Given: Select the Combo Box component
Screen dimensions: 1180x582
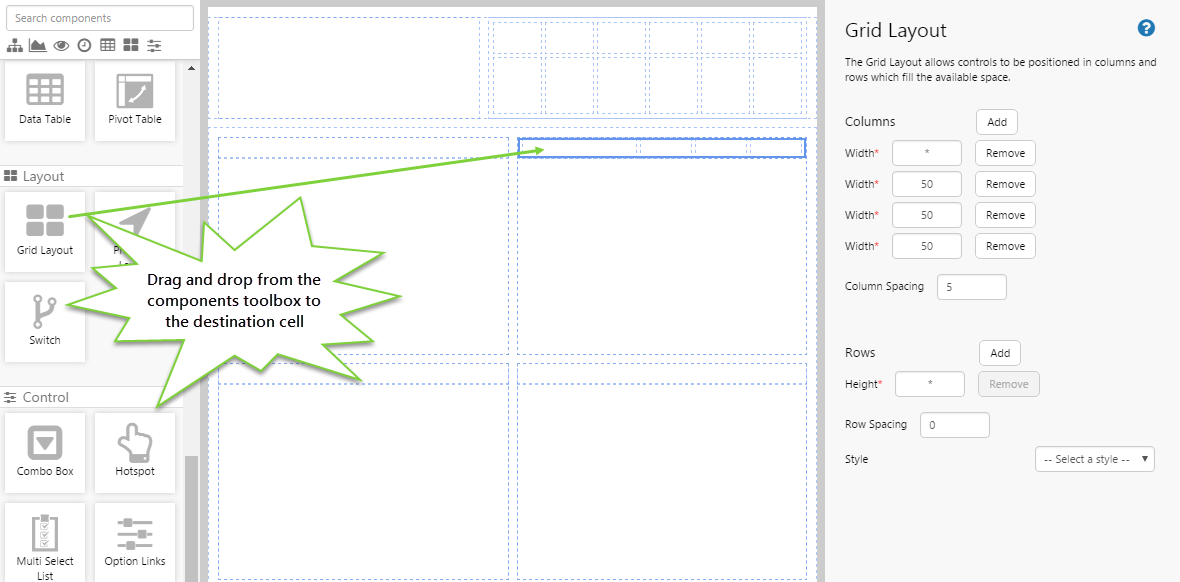Looking at the screenshot, I should pos(45,452).
